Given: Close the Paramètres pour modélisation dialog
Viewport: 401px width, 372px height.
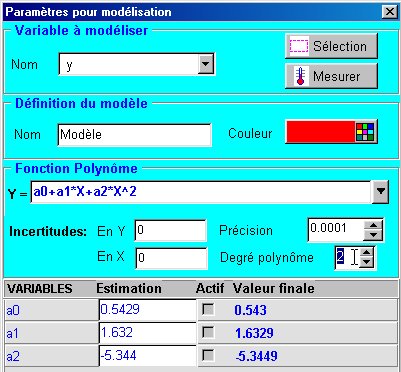Looking at the screenshot, I should (389, 12).
